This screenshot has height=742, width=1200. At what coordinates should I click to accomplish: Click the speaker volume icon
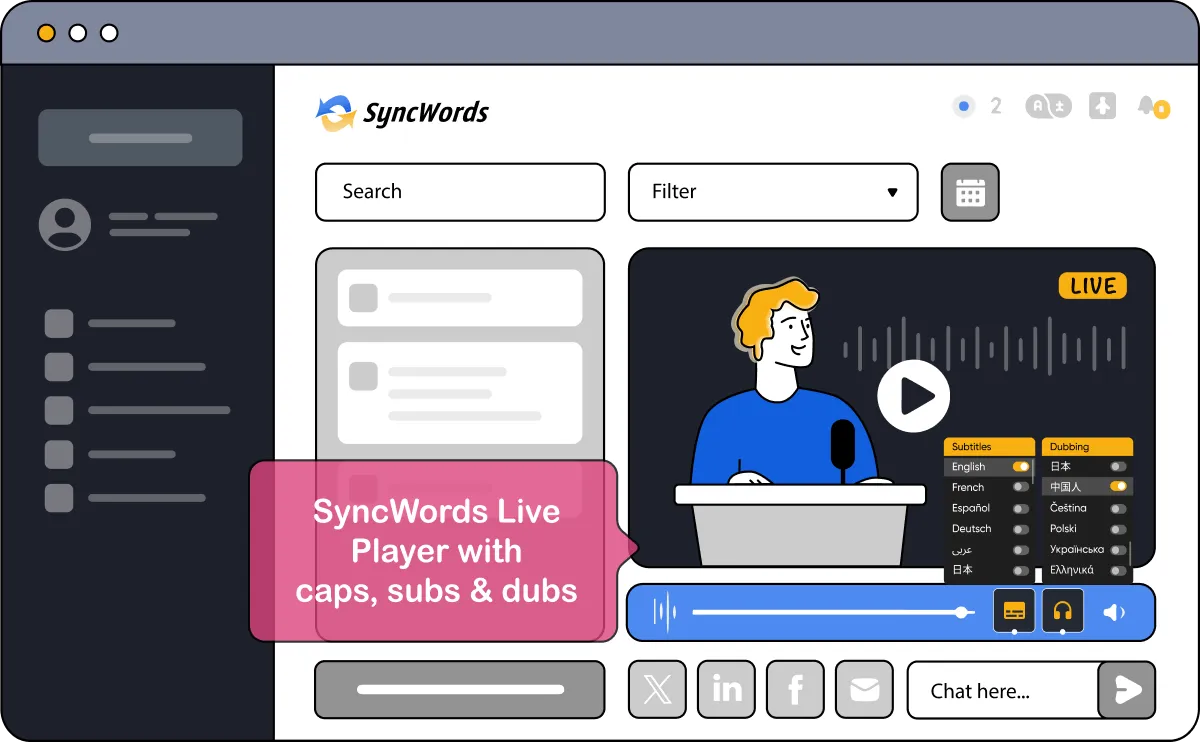click(1115, 611)
